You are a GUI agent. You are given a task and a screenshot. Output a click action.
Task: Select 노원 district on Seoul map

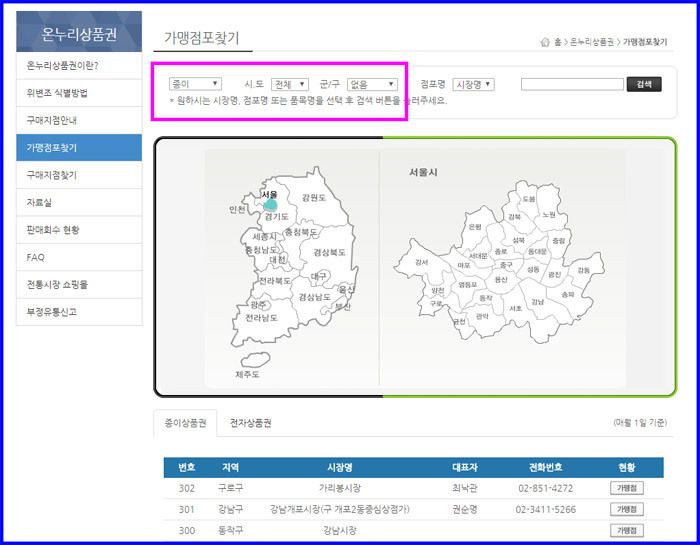point(549,215)
